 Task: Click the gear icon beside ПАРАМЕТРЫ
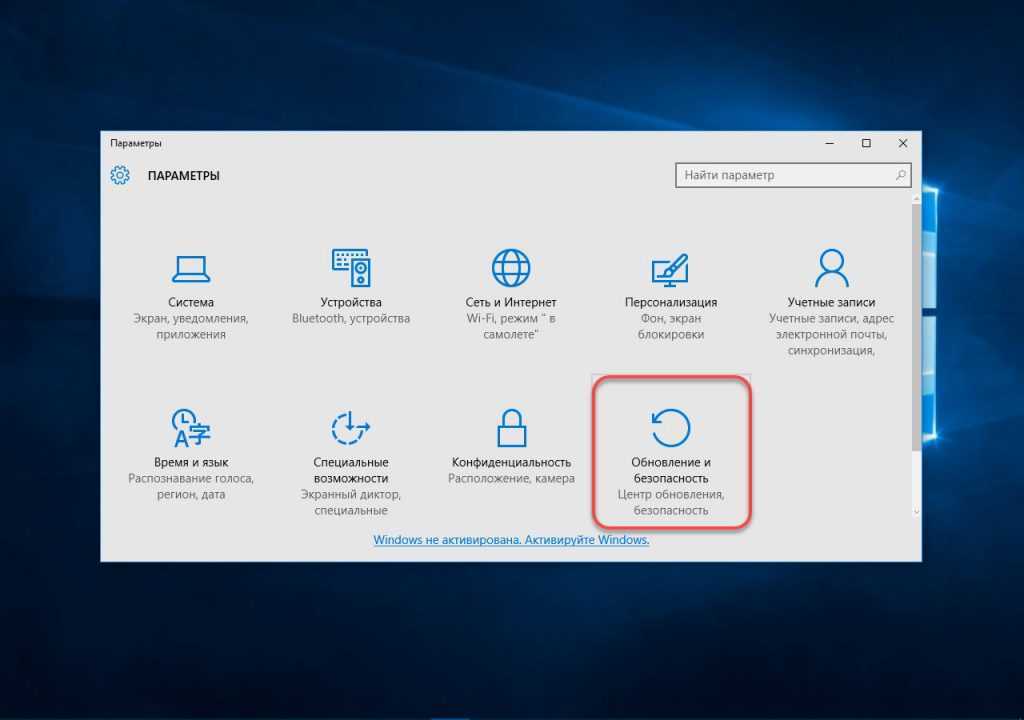tap(120, 176)
